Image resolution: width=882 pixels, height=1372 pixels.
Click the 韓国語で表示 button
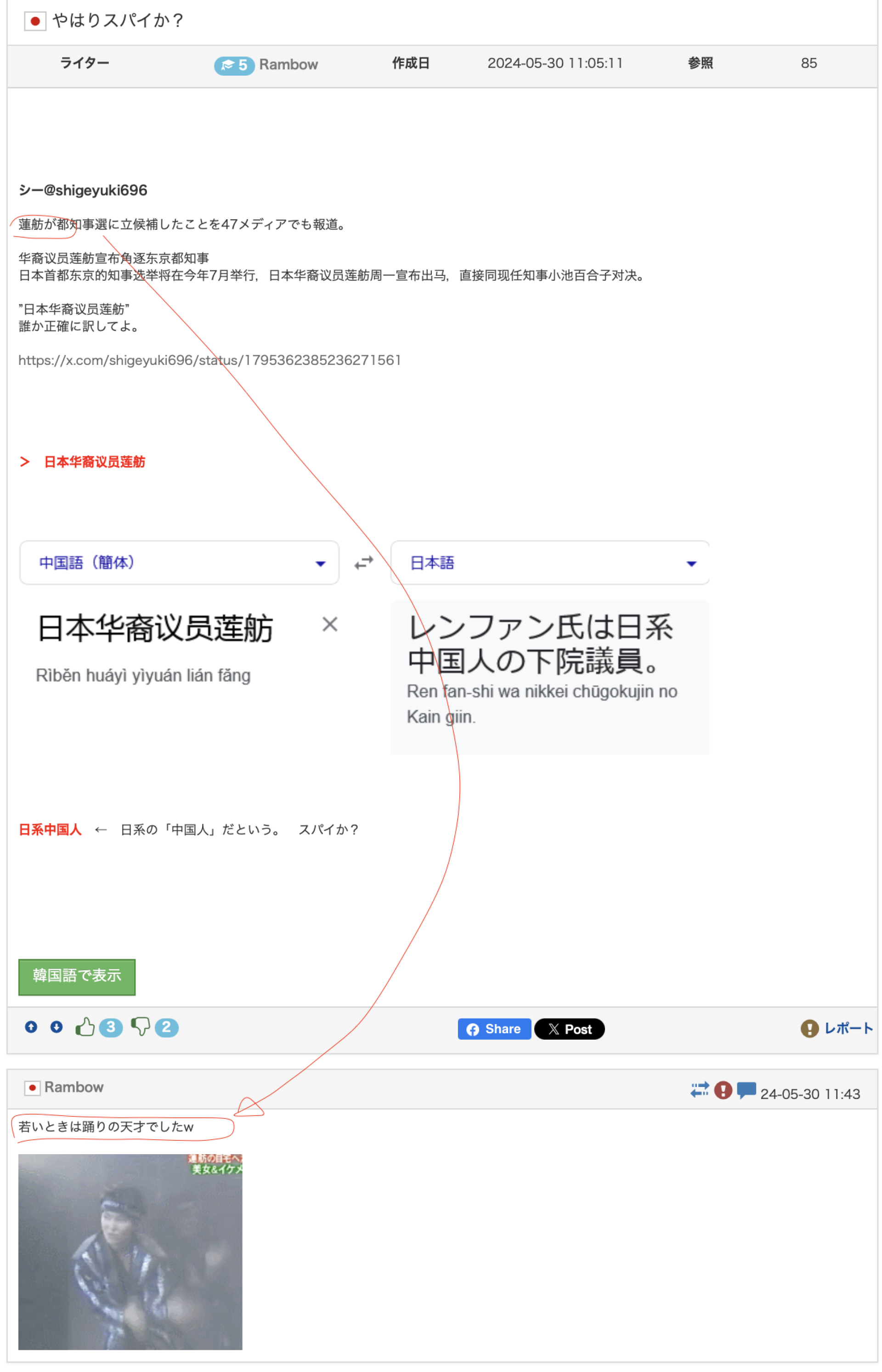pos(77,977)
